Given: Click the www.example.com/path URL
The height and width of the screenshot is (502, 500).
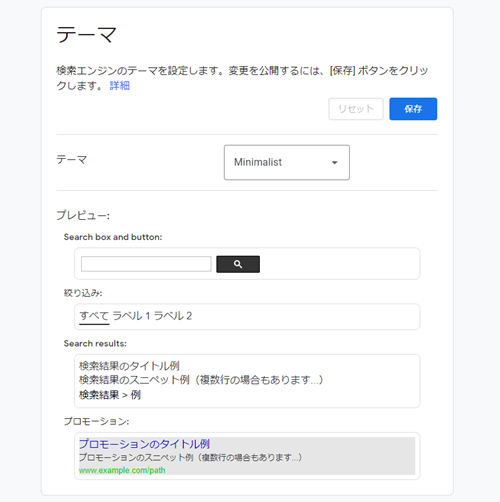Looking at the screenshot, I should pos(122,470).
